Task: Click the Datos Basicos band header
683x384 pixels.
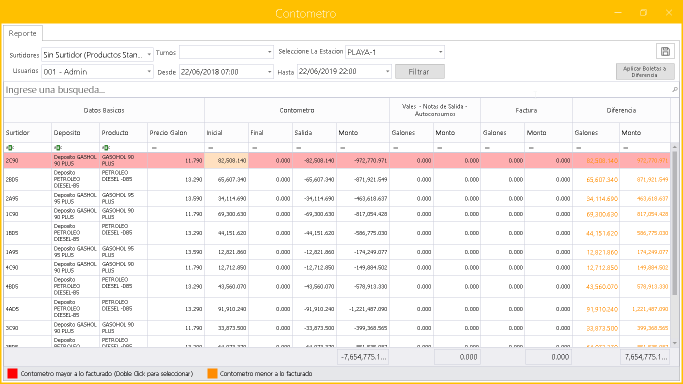Action: 104,111
